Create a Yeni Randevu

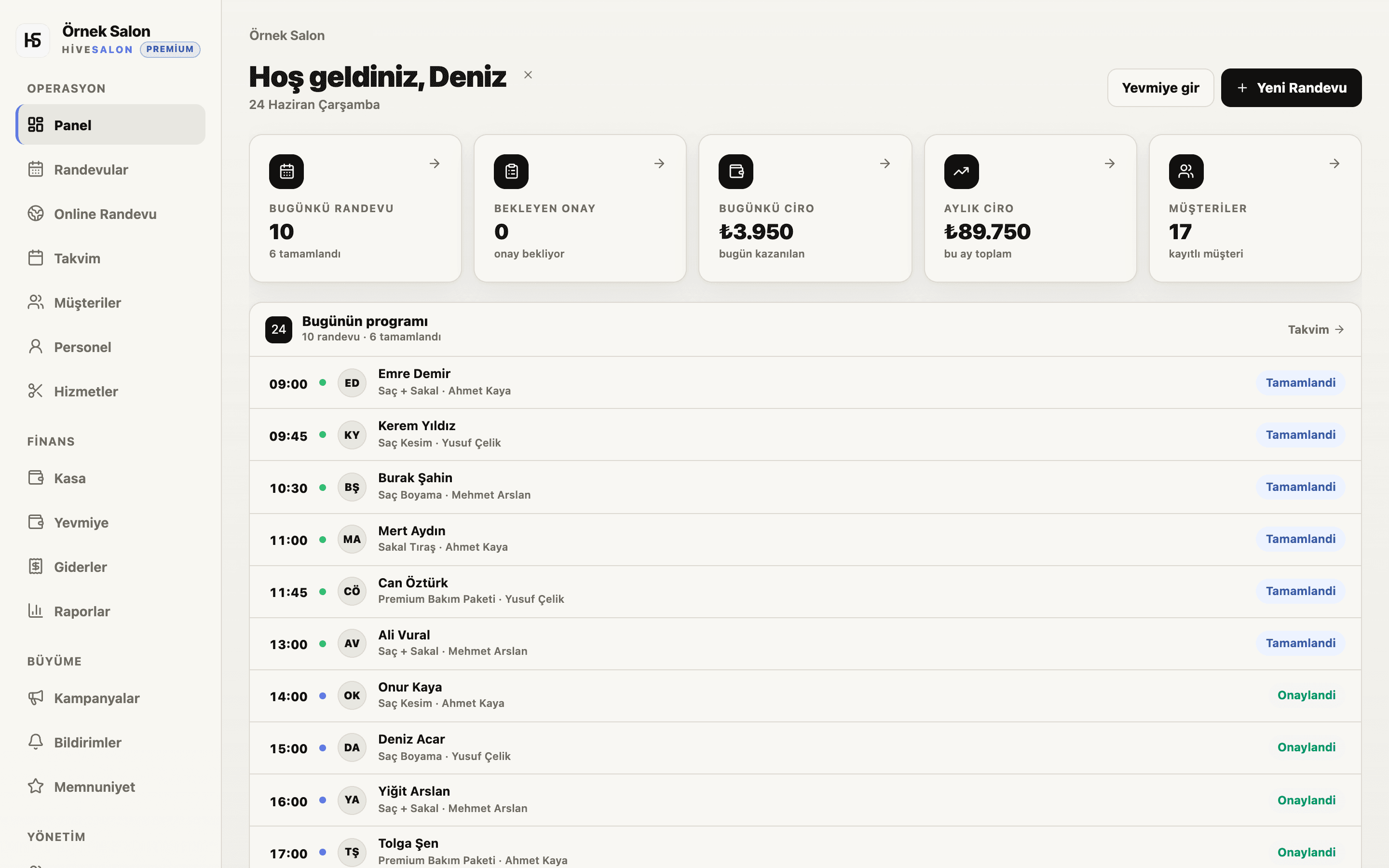[x=1291, y=88]
